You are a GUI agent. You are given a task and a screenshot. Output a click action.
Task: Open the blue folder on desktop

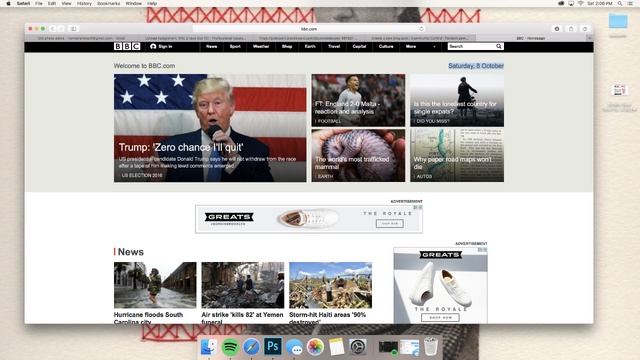618,21
